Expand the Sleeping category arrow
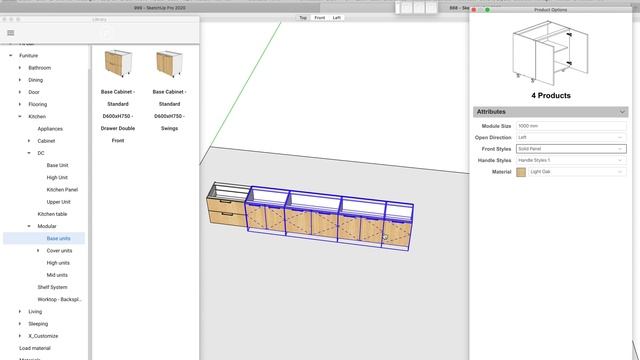This screenshot has width=640, height=360. click(20, 324)
